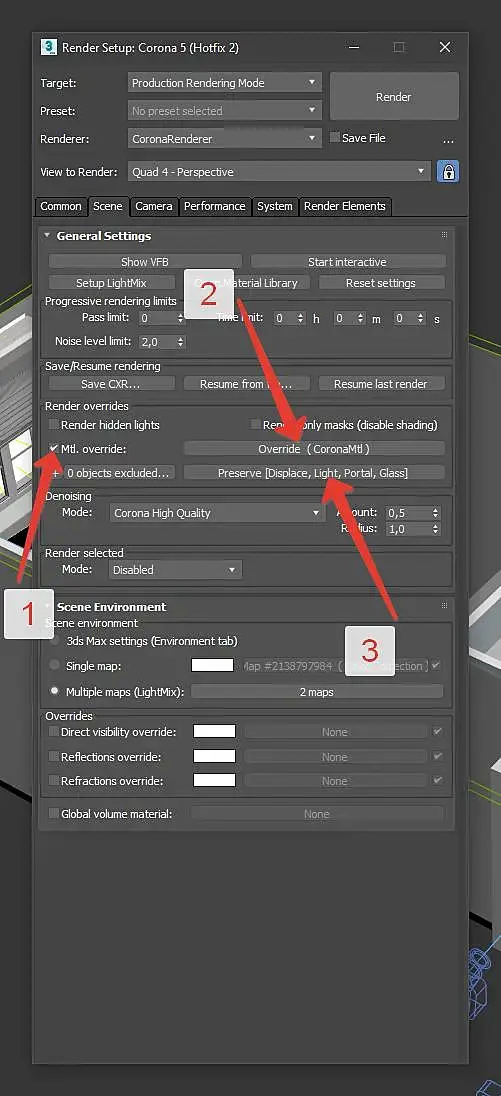Click the Show VFB button
Viewport: 501px width, 1096px height.
[x=145, y=262]
